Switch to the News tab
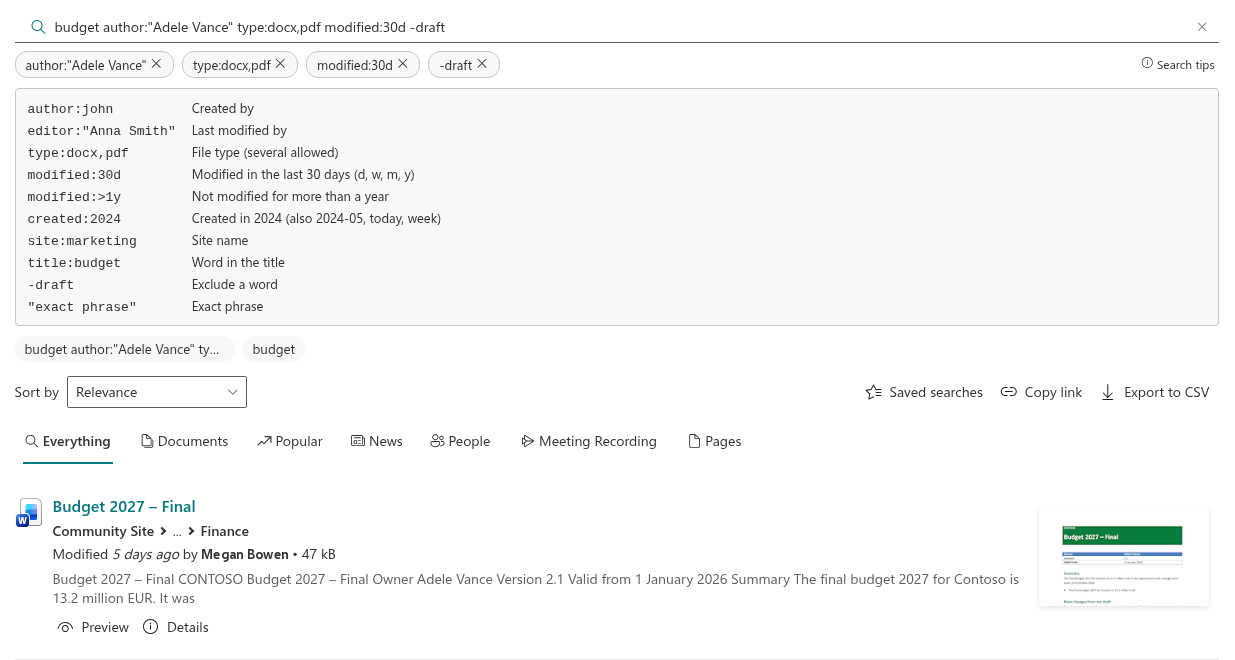The height and width of the screenshot is (660, 1235). [377, 441]
